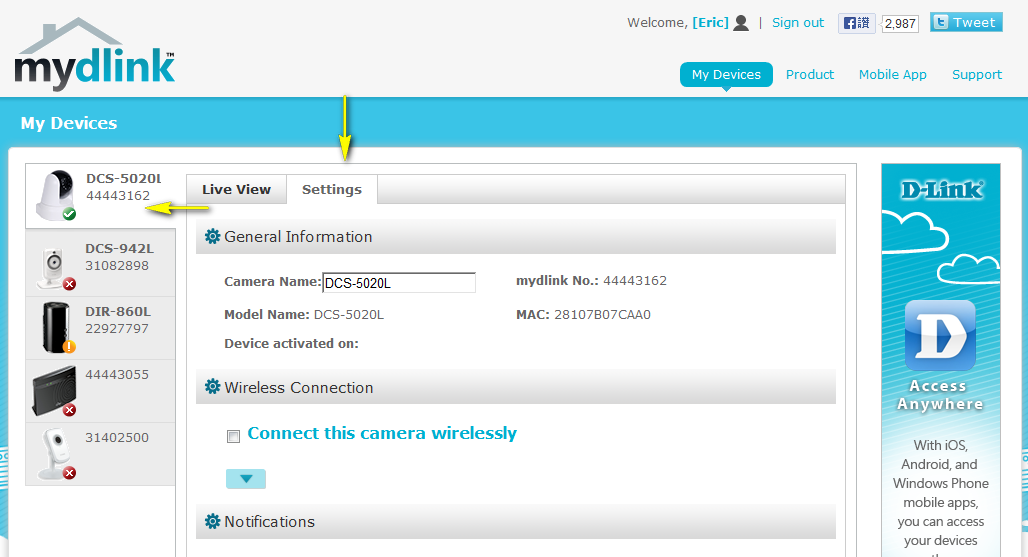Click the DCS-942L device name
The image size is (1028, 557).
pyautogui.click(x=119, y=248)
